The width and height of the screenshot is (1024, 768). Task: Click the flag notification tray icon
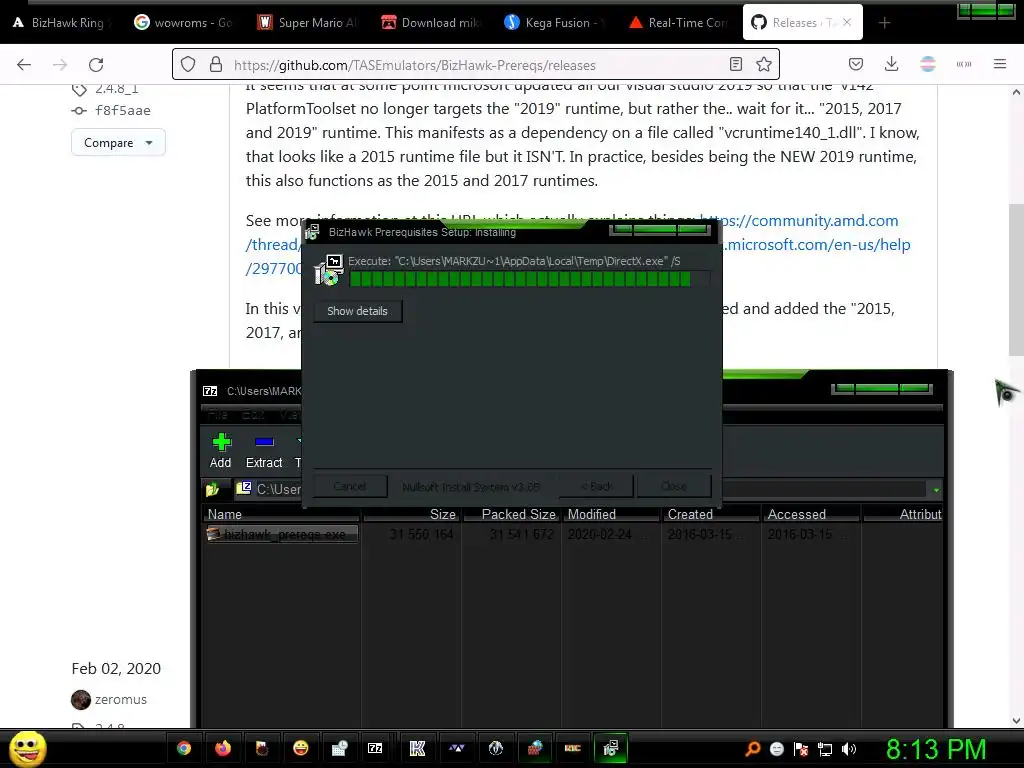[801, 749]
